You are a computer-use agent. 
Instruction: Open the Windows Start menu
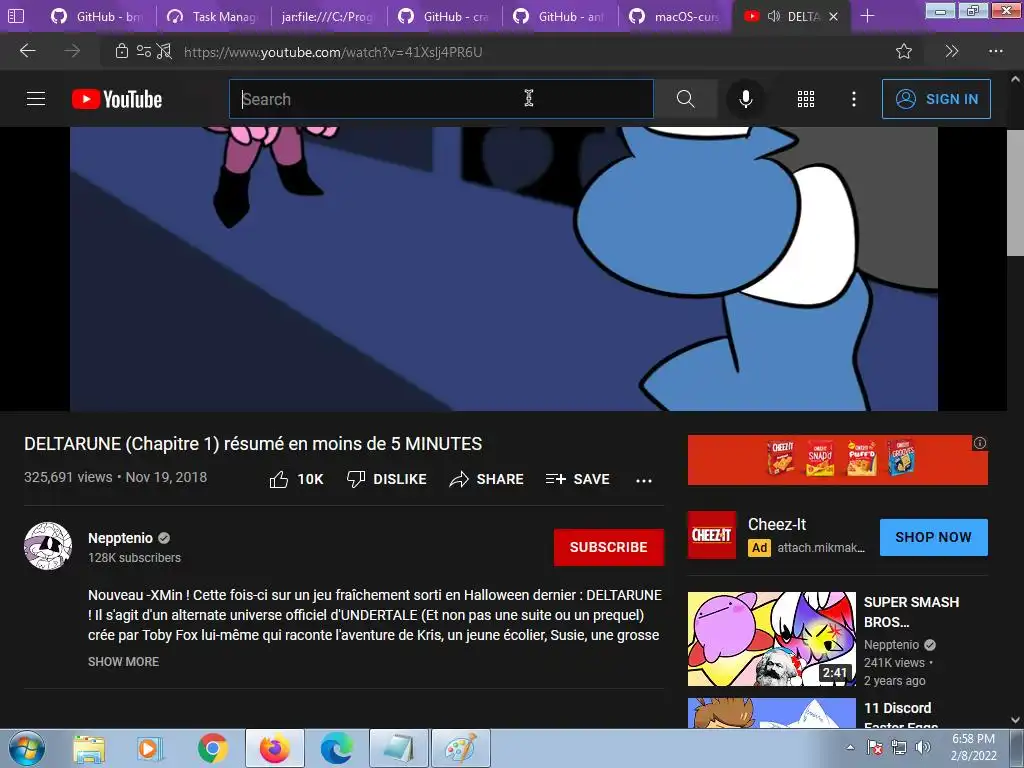tap(26, 748)
